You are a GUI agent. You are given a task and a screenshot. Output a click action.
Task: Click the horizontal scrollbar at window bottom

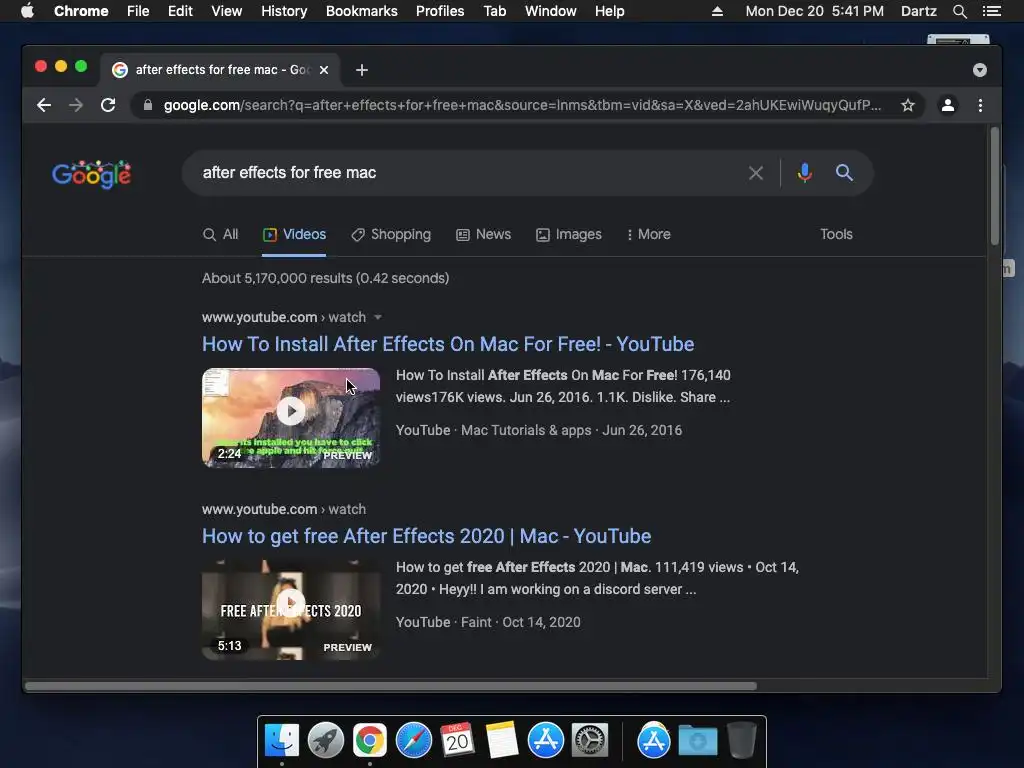pos(391,686)
